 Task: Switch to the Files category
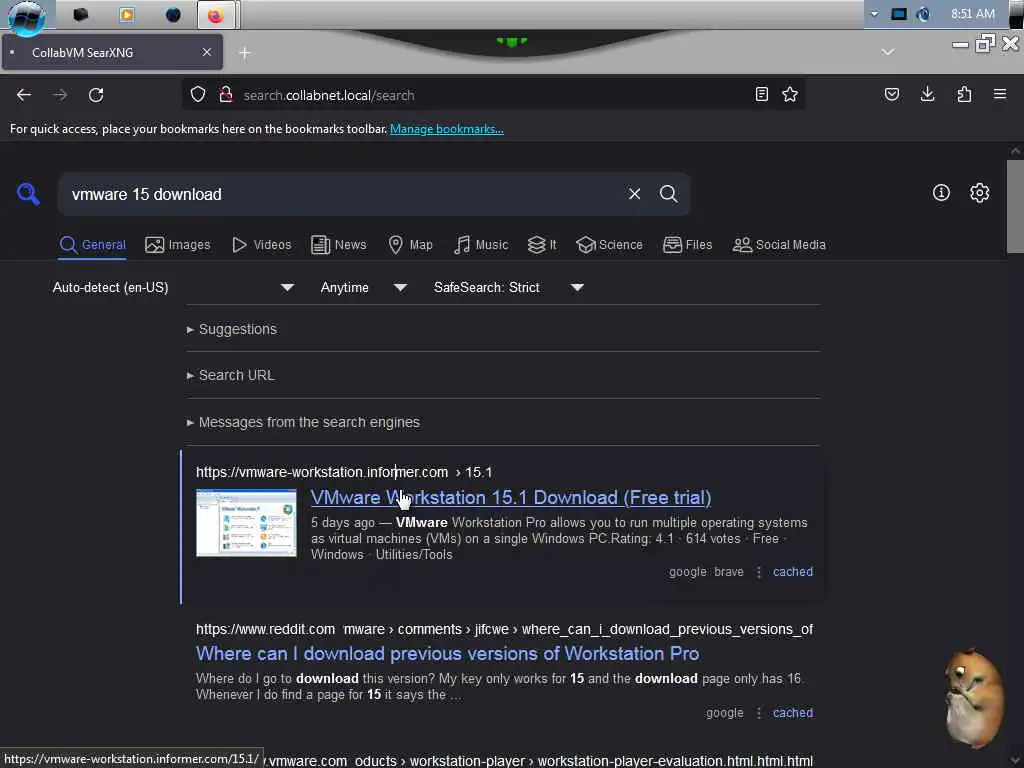[687, 245]
